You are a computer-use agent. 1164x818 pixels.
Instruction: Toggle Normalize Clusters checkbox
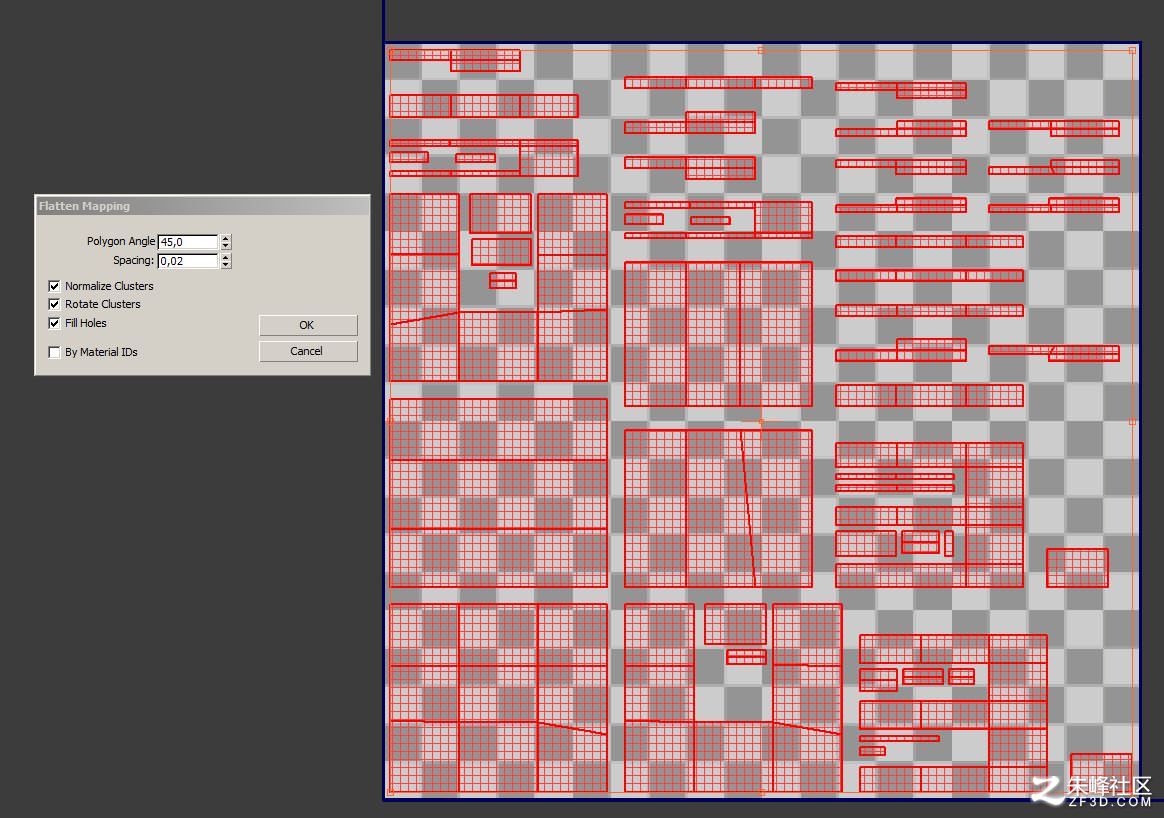tap(54, 286)
